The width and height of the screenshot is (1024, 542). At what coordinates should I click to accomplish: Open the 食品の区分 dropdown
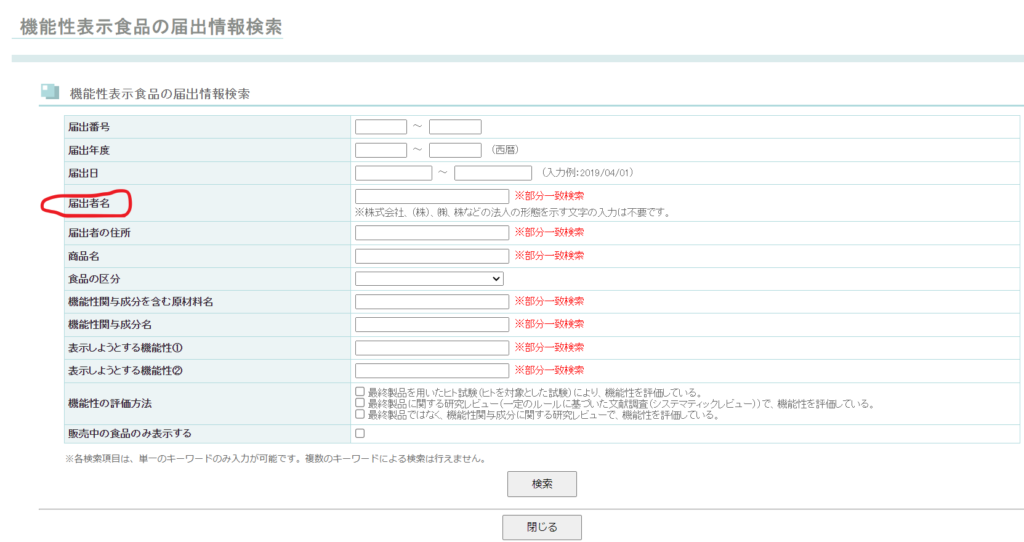[x=429, y=278]
